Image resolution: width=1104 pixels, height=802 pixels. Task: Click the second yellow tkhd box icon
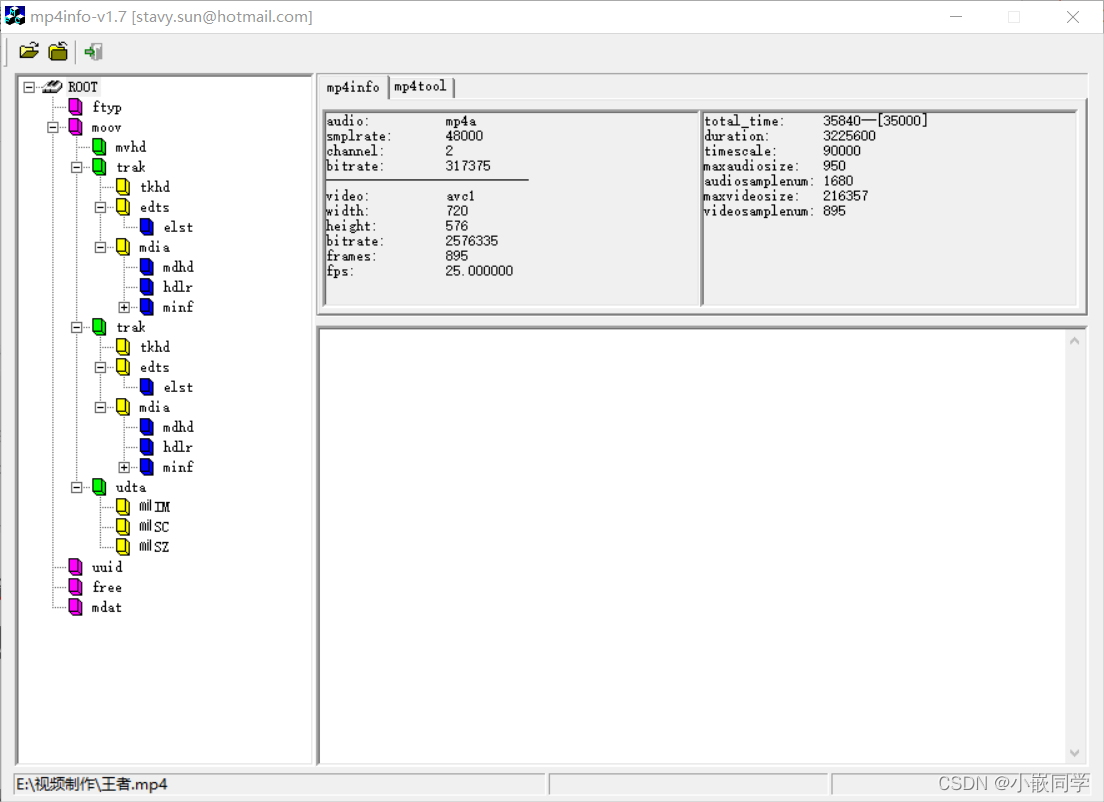[x=123, y=346]
